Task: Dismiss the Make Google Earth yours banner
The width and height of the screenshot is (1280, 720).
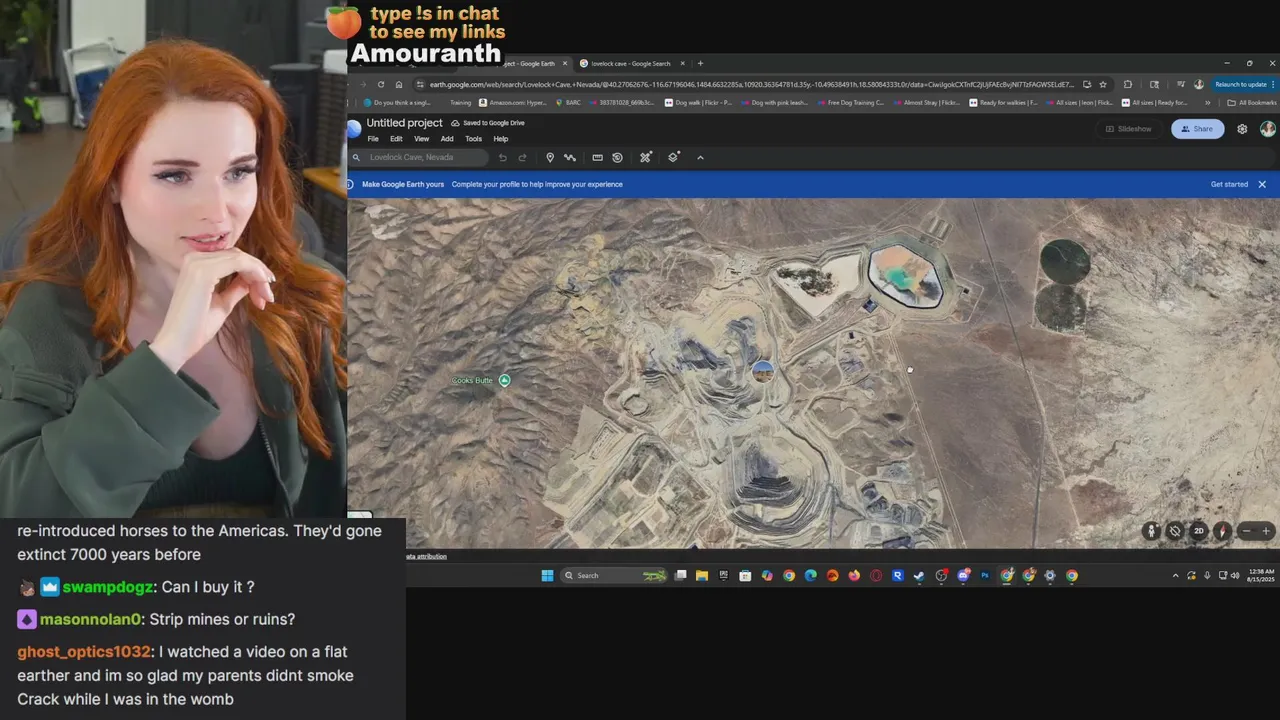Action: (1262, 184)
